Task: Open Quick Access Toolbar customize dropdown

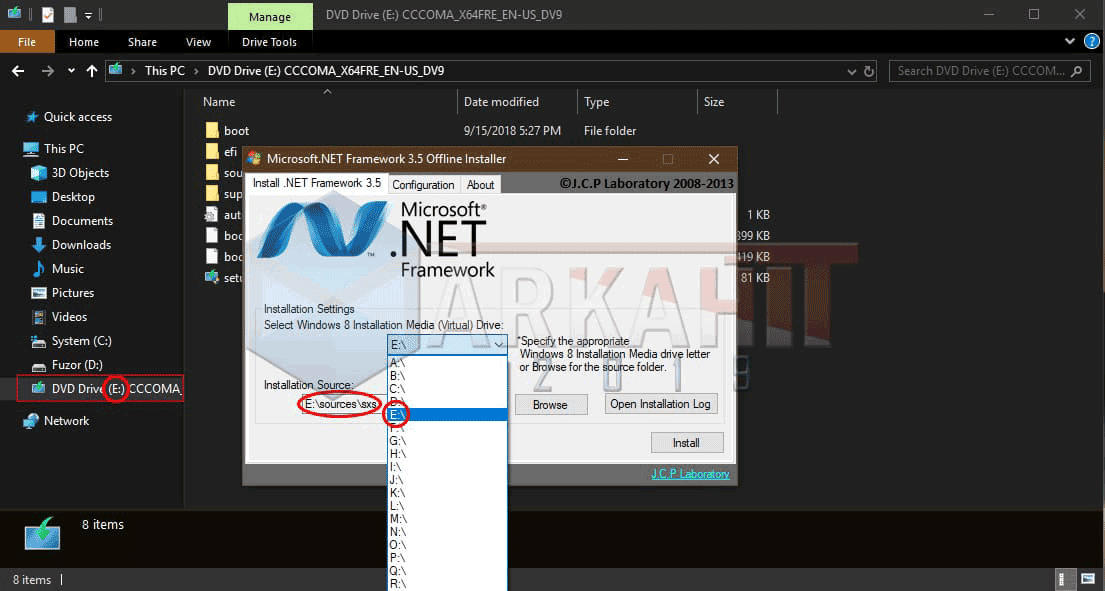Action: [x=88, y=15]
